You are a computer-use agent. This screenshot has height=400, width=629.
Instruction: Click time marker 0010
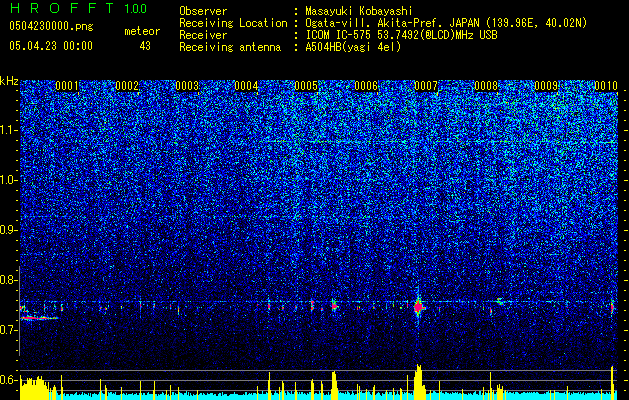tap(606, 86)
